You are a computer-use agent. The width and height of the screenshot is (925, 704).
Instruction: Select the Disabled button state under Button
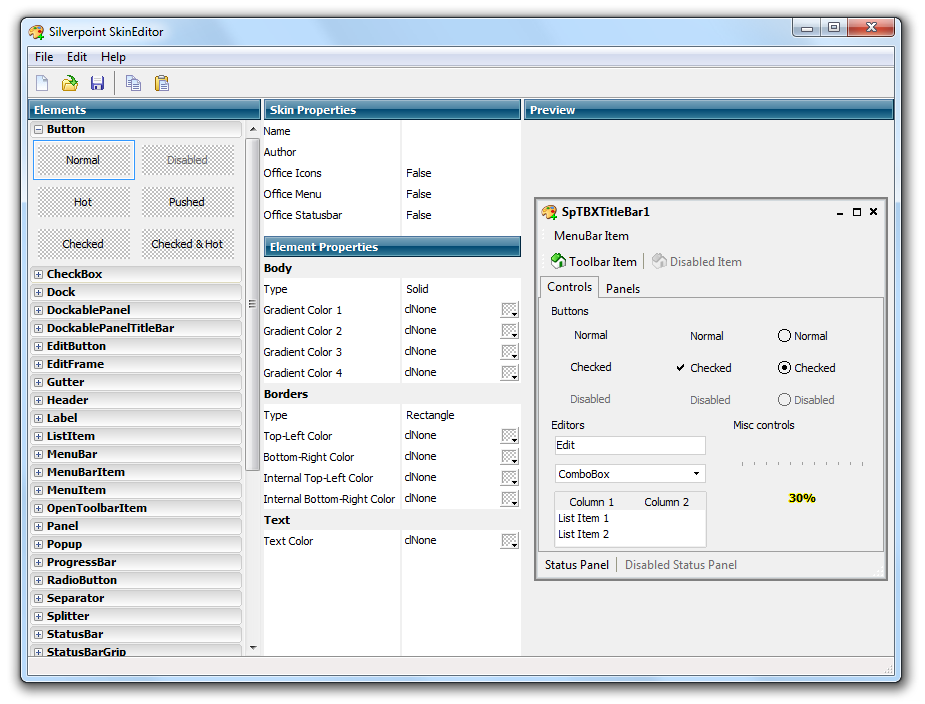tap(187, 160)
